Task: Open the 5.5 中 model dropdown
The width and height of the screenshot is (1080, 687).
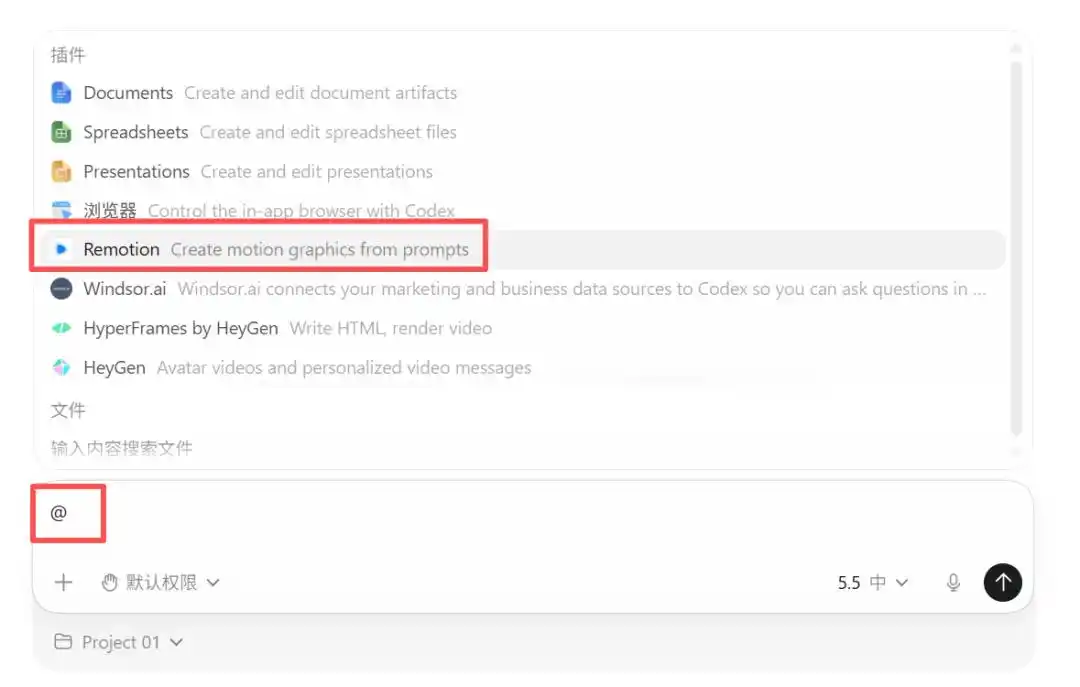Action: [x=873, y=583]
